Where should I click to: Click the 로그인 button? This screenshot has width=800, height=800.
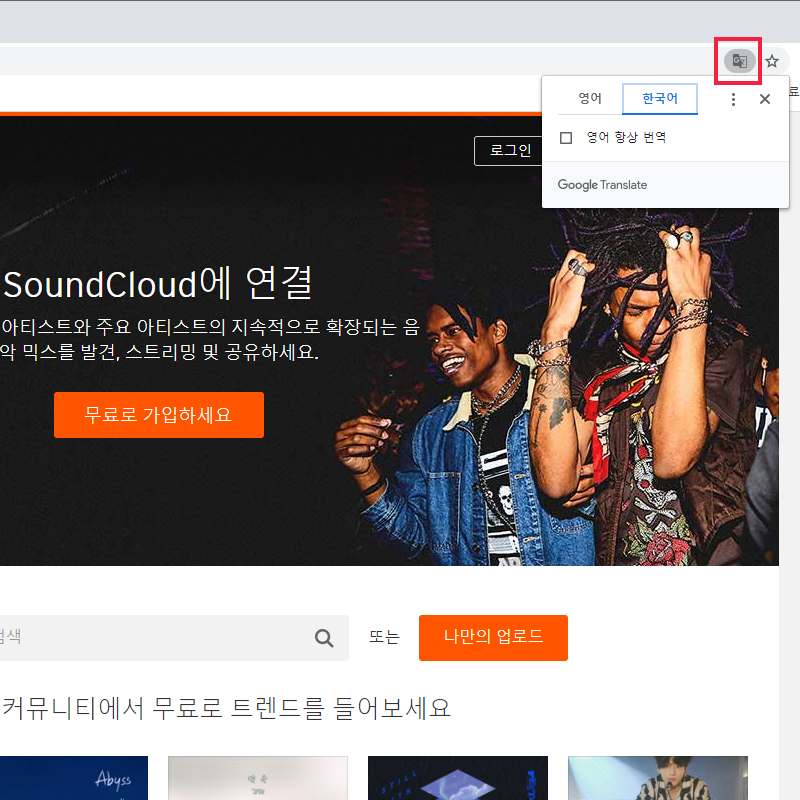coord(508,151)
